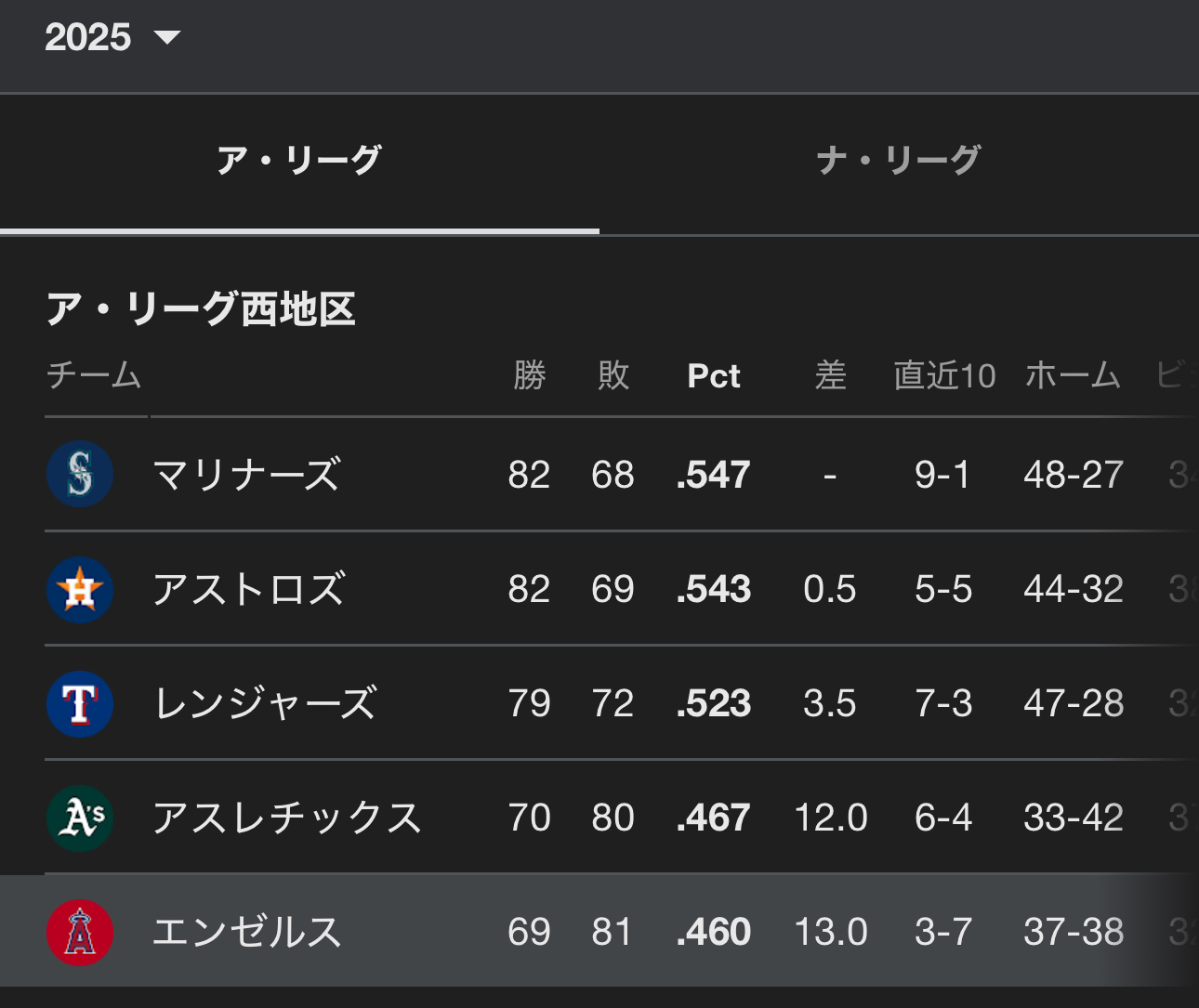Open the アストロズ team link
The image size is (1199, 1008).
pyautogui.click(x=249, y=589)
